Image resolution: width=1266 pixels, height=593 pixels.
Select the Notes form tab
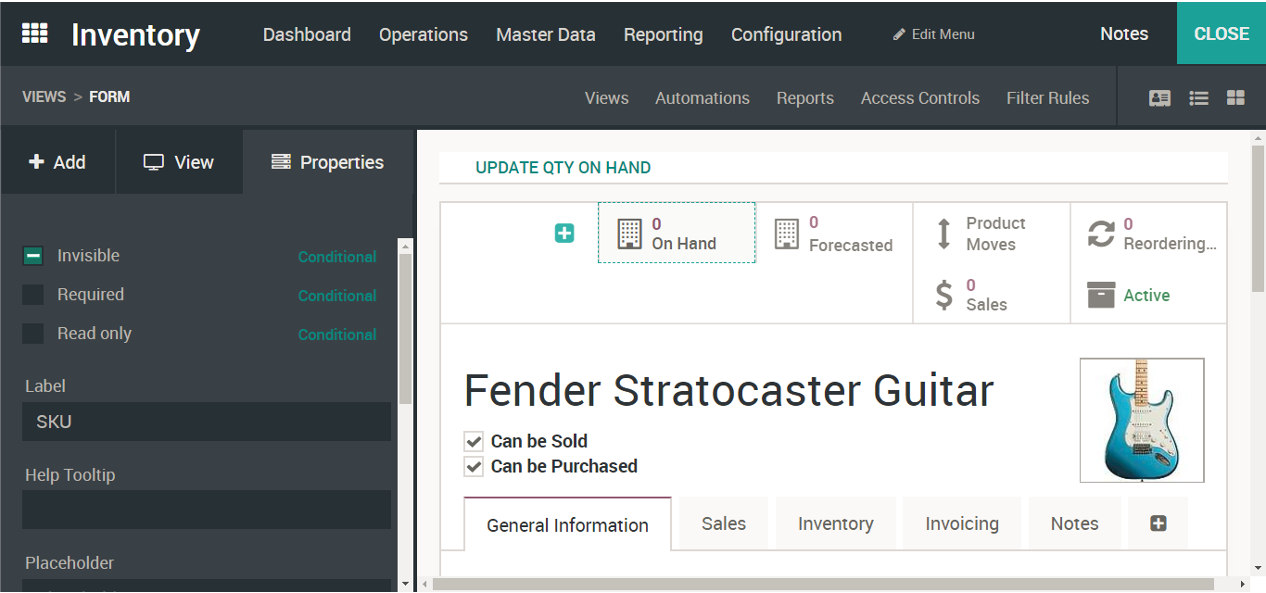(x=1075, y=523)
